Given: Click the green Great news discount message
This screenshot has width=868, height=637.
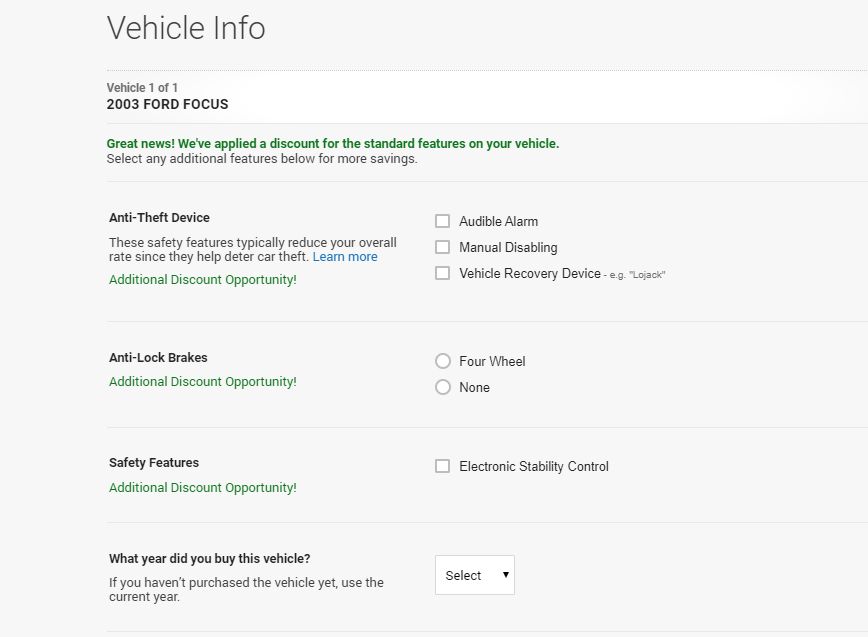Looking at the screenshot, I should click(x=333, y=144).
